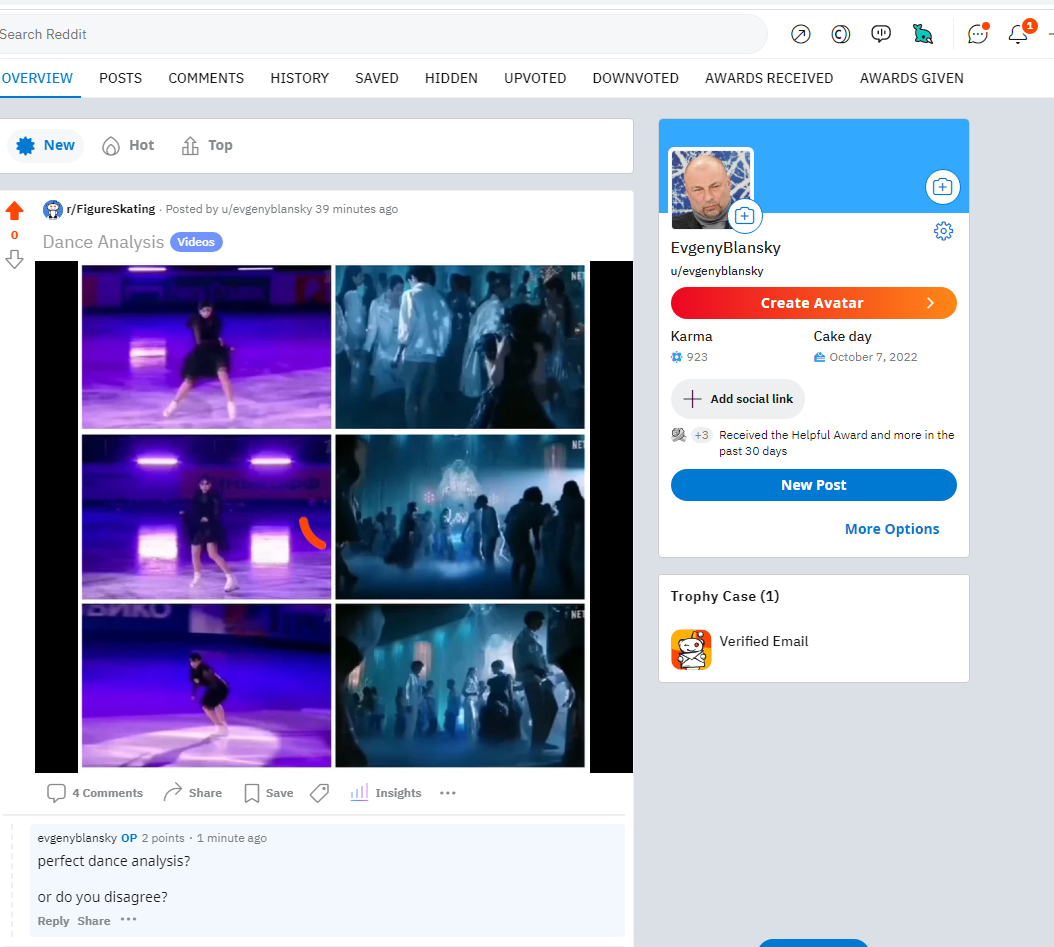Click the profile settings gear icon
This screenshot has height=947, width=1054.
coord(943,231)
